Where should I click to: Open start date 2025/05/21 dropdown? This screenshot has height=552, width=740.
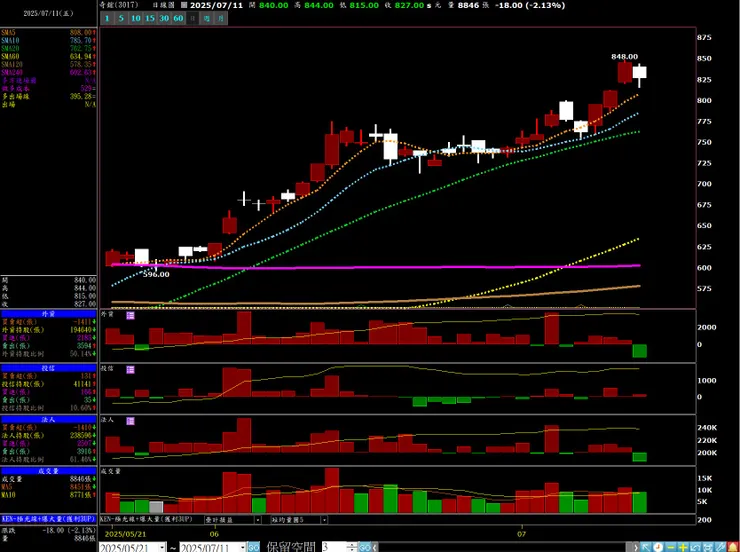(162, 547)
